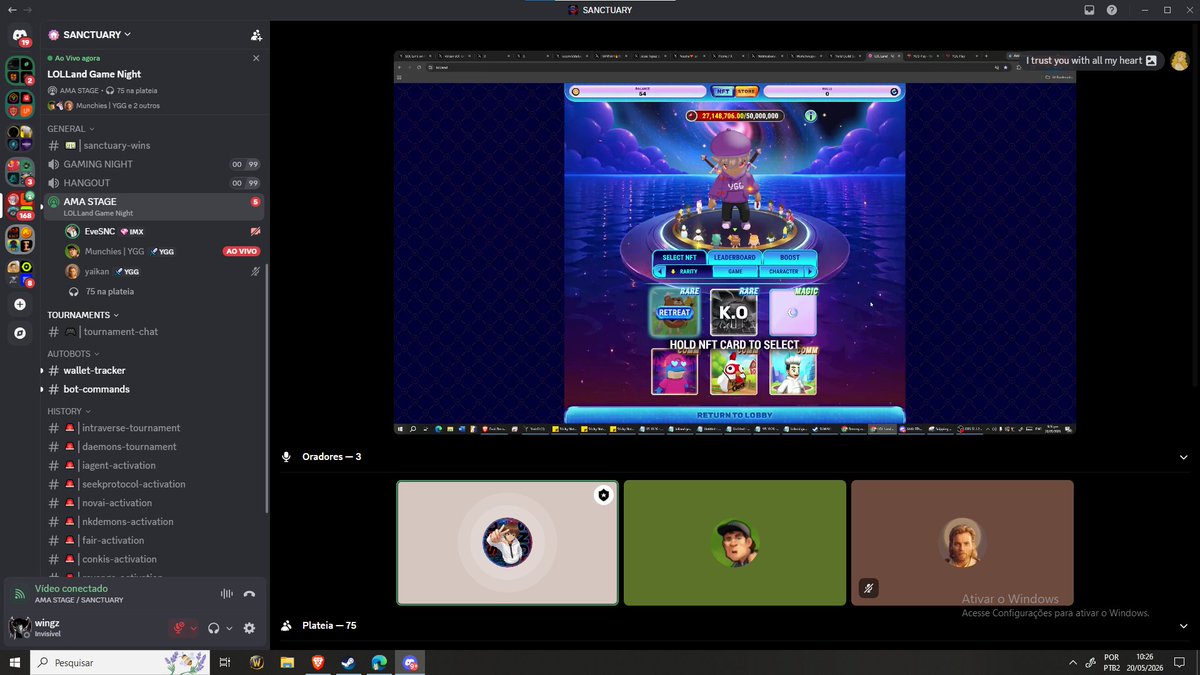Click the Discord taskbar icon
This screenshot has height=675, width=1200.
coord(411,662)
